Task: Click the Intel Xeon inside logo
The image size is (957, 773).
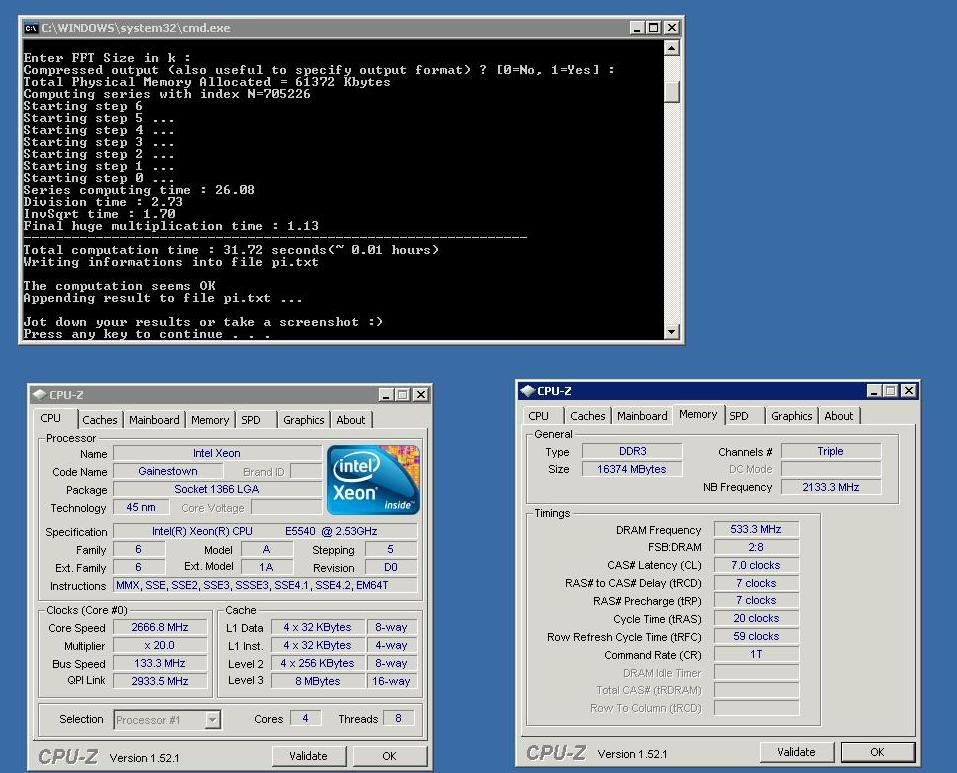Action: [x=373, y=480]
